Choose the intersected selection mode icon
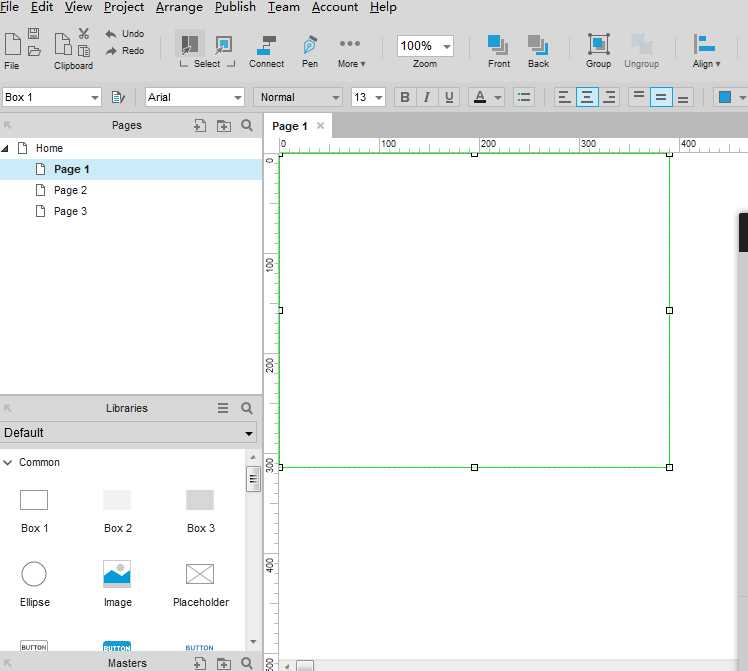 tap(189, 44)
